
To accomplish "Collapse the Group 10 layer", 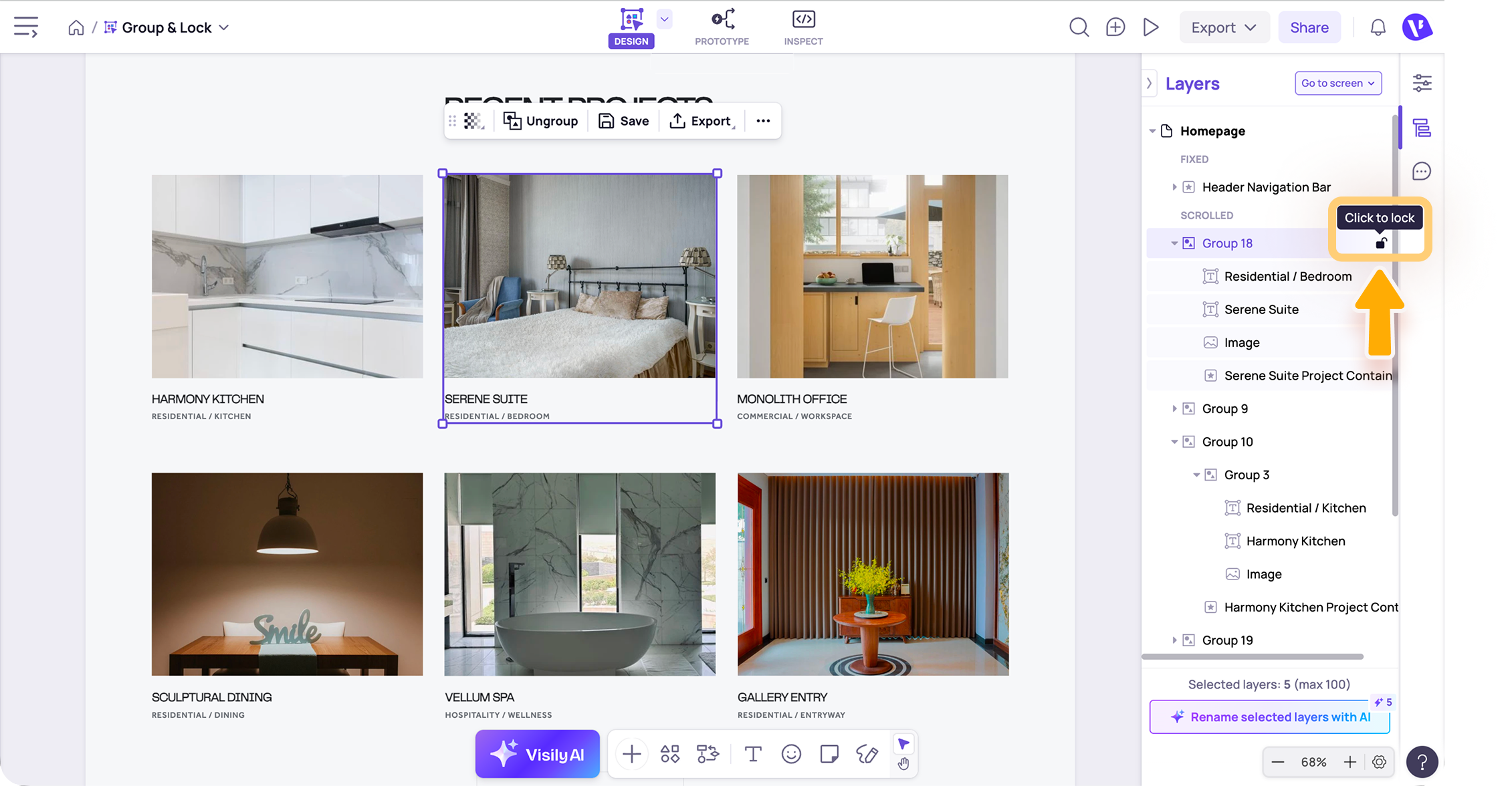I will click(x=1174, y=442).
